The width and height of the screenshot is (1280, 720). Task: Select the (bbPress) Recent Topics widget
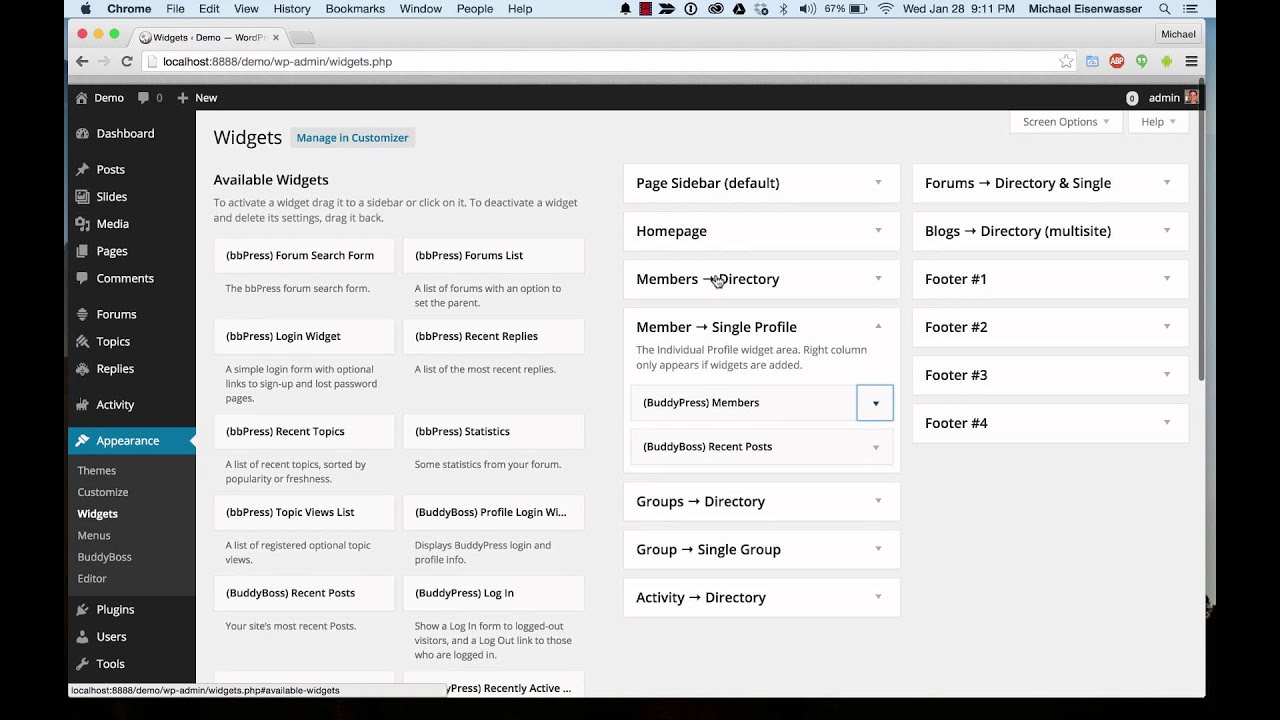tap(304, 431)
